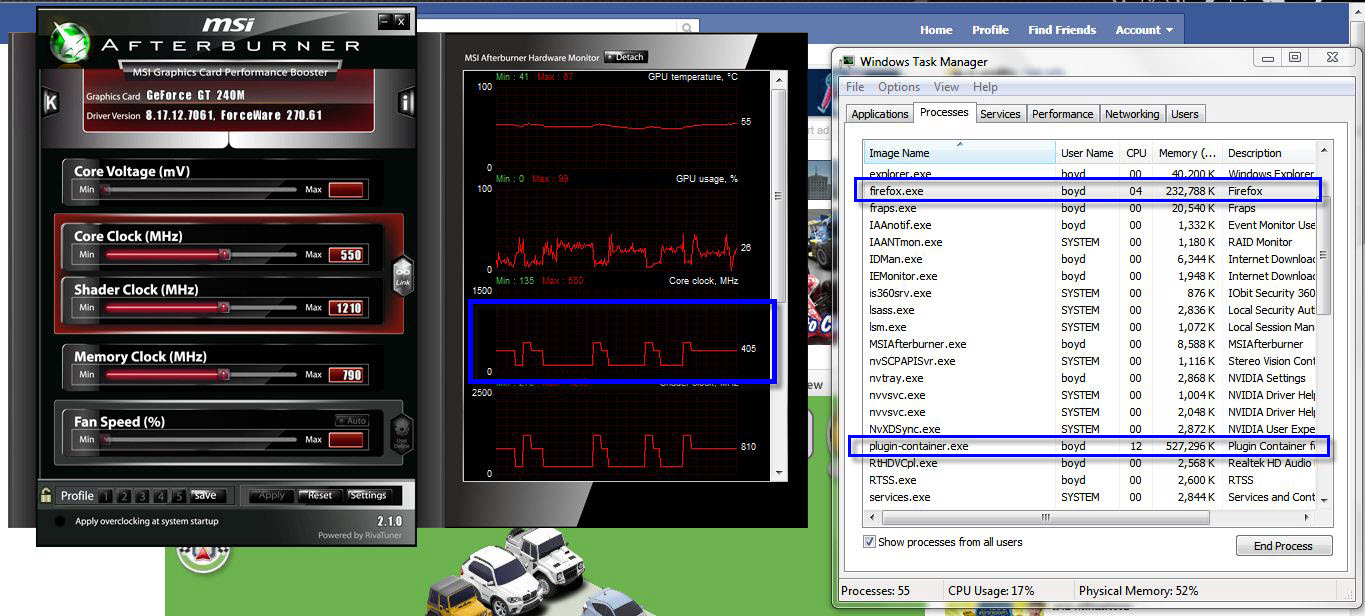
Task: Select the fraps.exe process row
Action: point(1091,208)
